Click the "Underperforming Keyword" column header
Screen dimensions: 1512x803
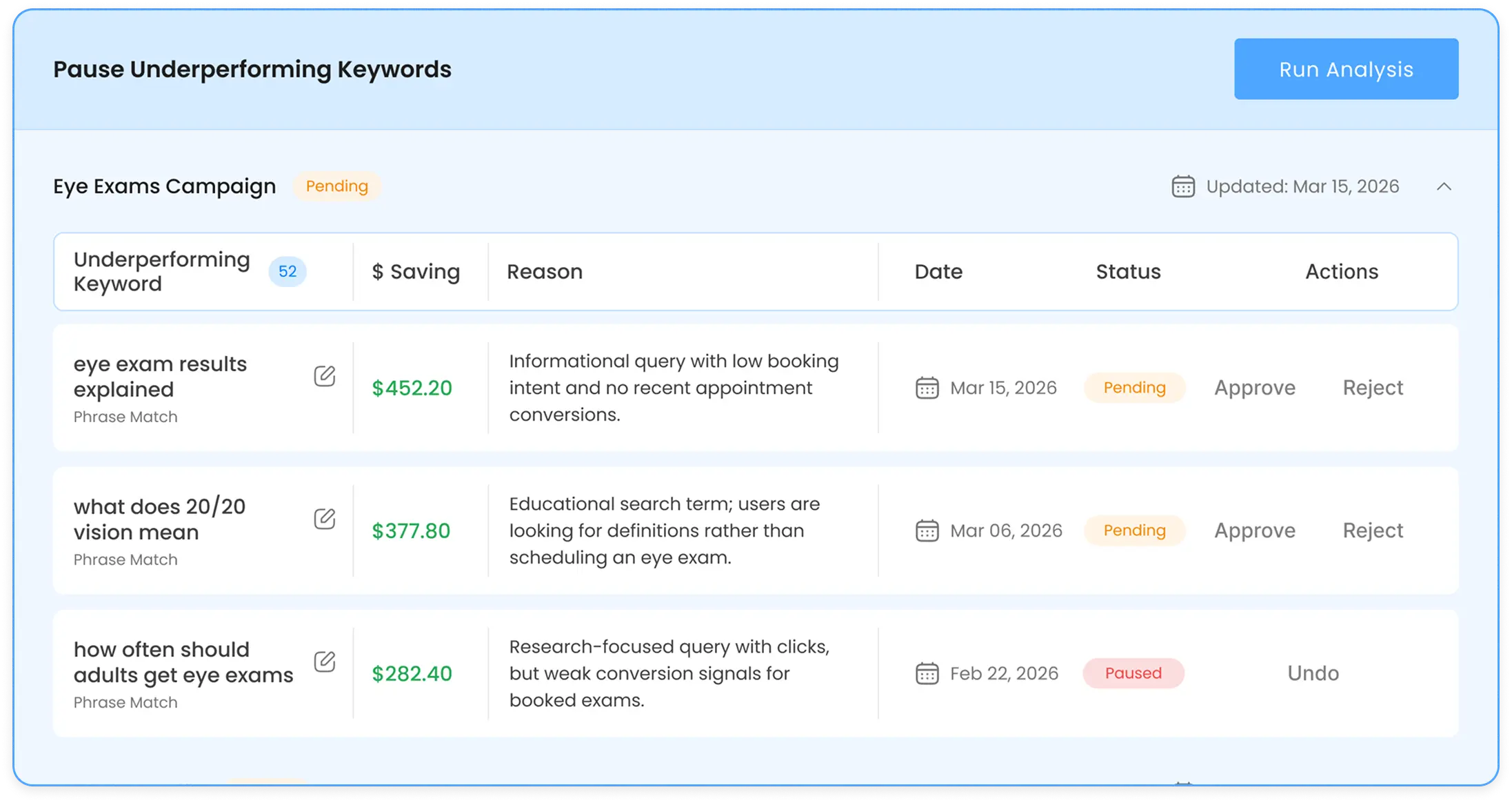point(161,271)
